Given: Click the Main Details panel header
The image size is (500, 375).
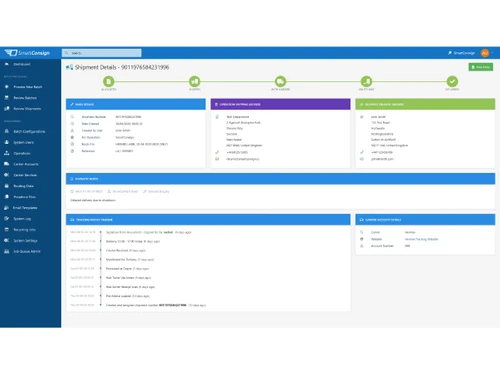Looking at the screenshot, I should (x=136, y=104).
